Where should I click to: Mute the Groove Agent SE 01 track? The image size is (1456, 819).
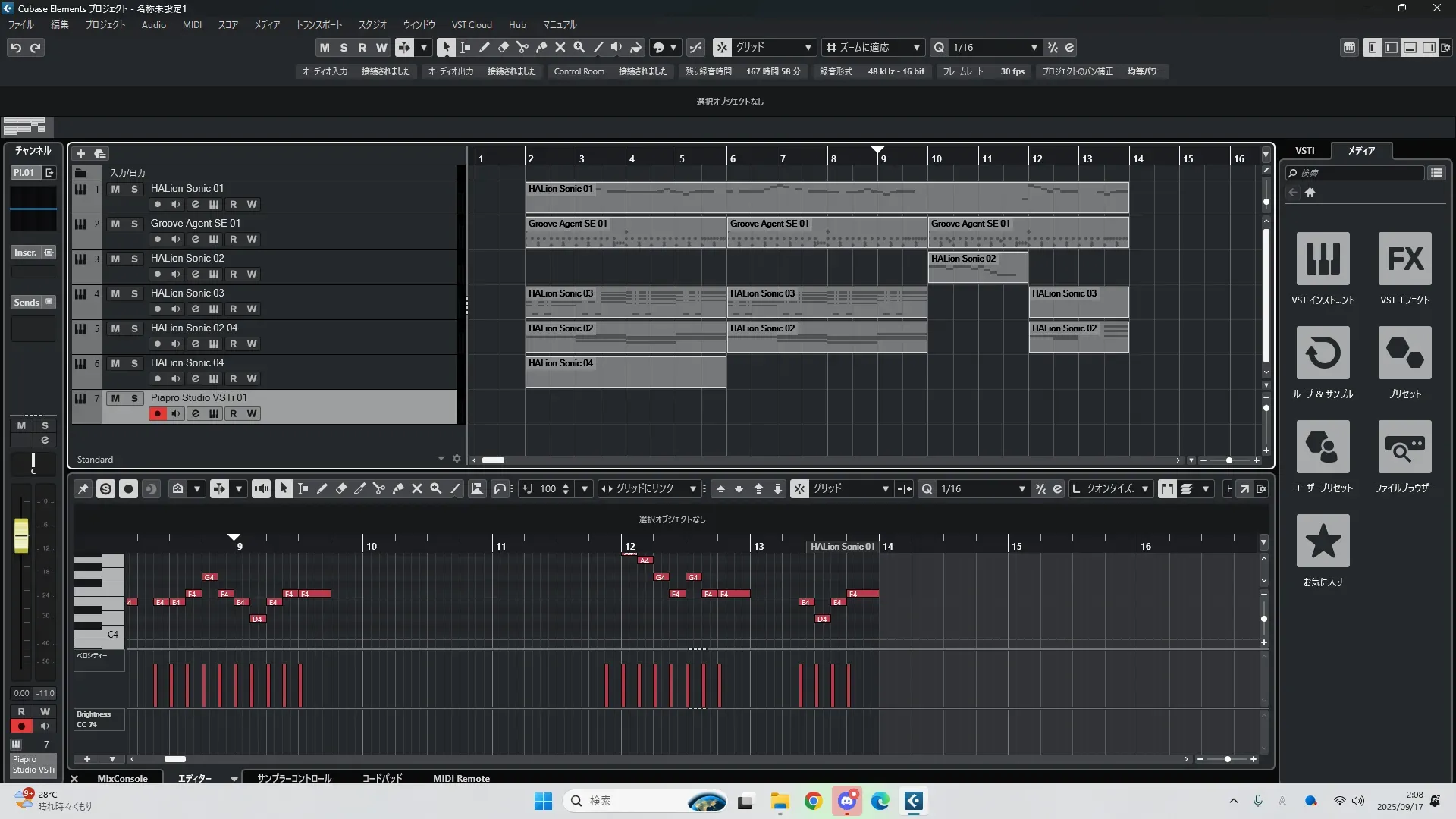point(115,224)
